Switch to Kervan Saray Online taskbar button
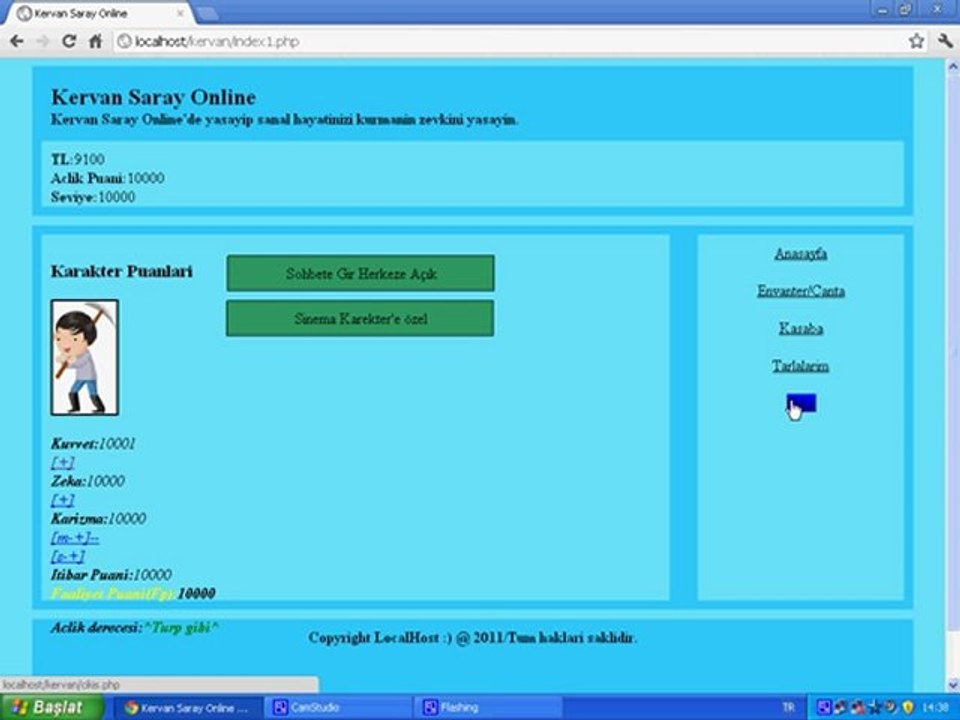 coord(189,708)
